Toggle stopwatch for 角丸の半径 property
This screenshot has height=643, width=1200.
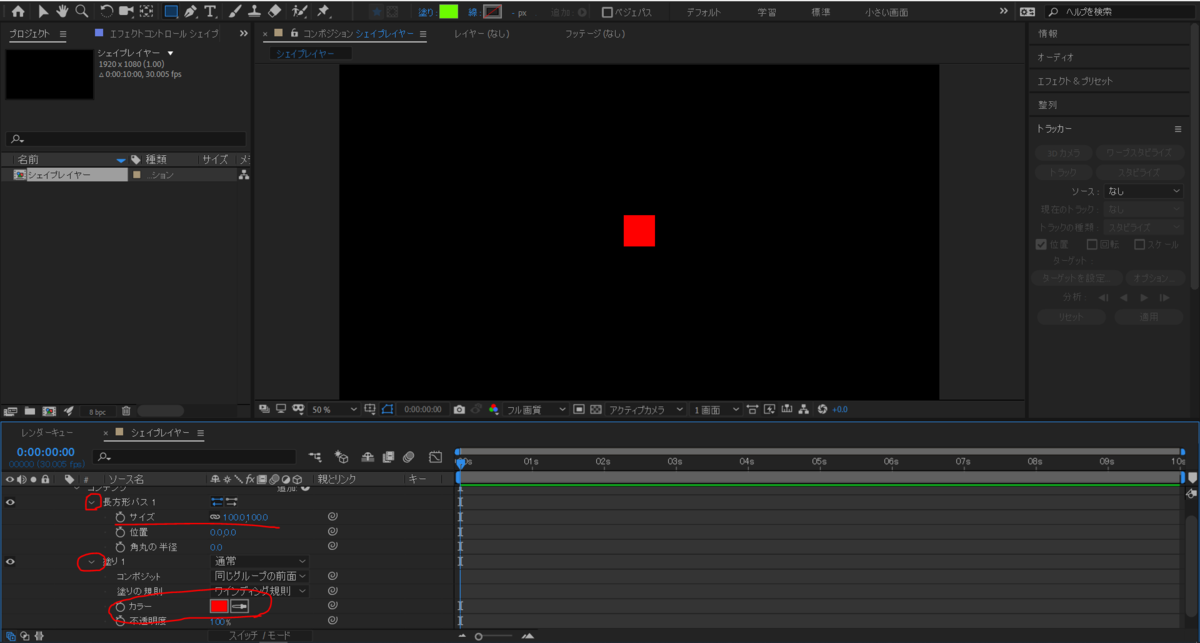coord(120,547)
